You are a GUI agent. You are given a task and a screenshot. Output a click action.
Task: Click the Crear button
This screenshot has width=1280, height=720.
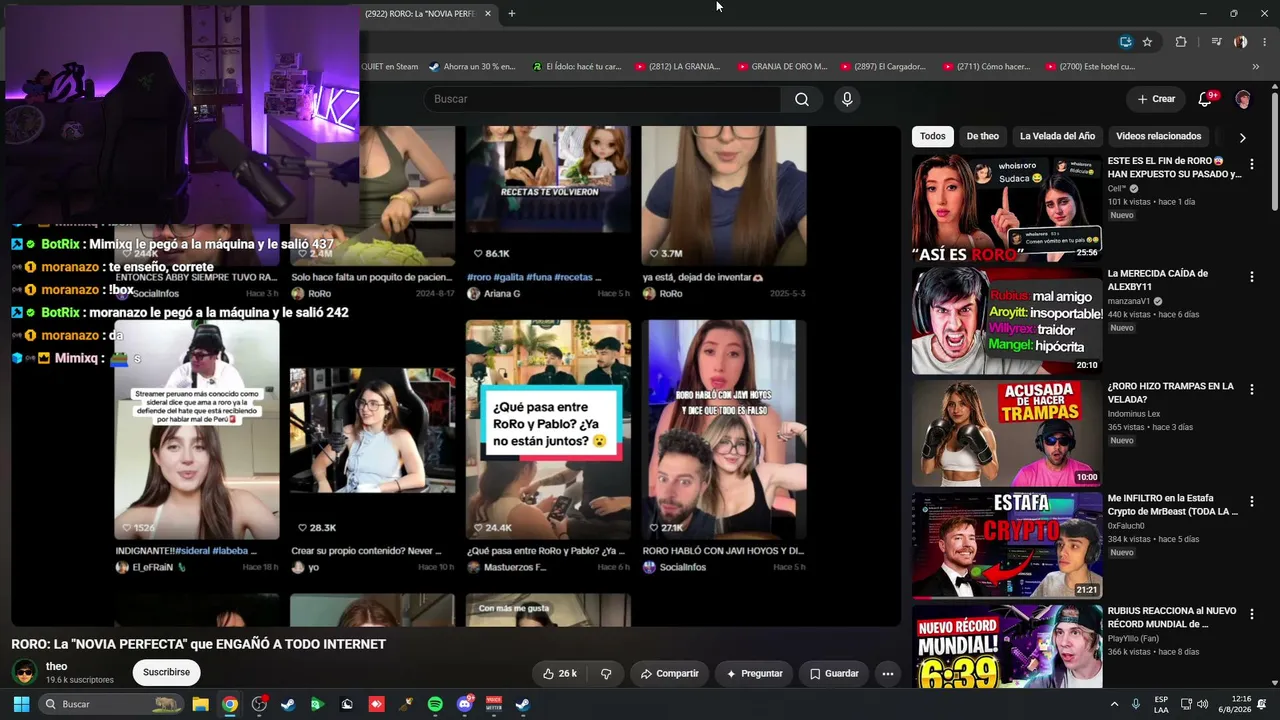point(1156,99)
